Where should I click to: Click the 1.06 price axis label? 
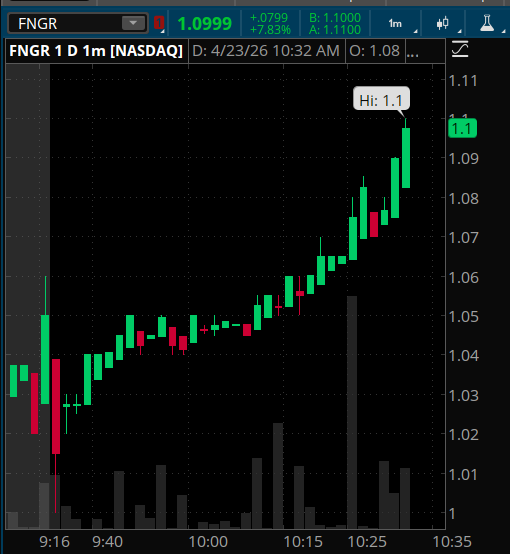(x=463, y=278)
